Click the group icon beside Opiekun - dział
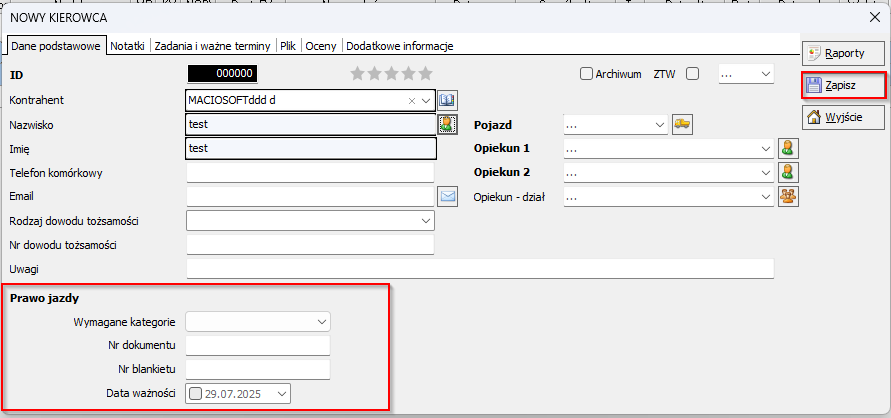 pos(789,197)
